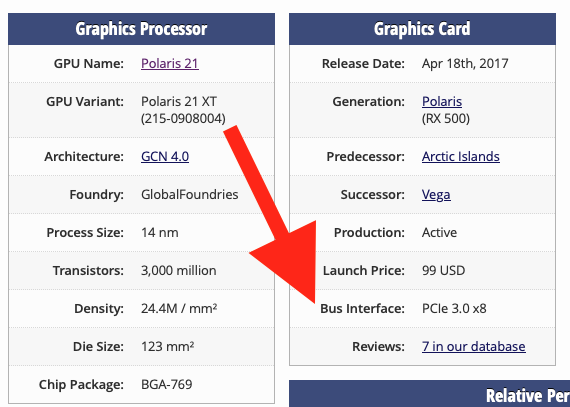Click the Graphics Card section header
Screen dimensions: 570x407
point(422,29)
